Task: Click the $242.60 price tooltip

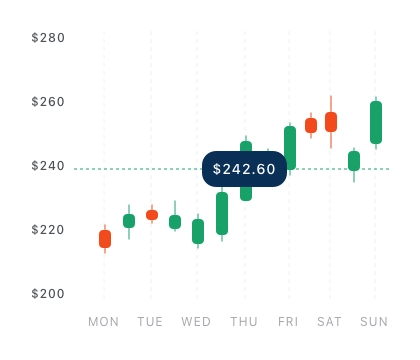Action: pos(244,169)
